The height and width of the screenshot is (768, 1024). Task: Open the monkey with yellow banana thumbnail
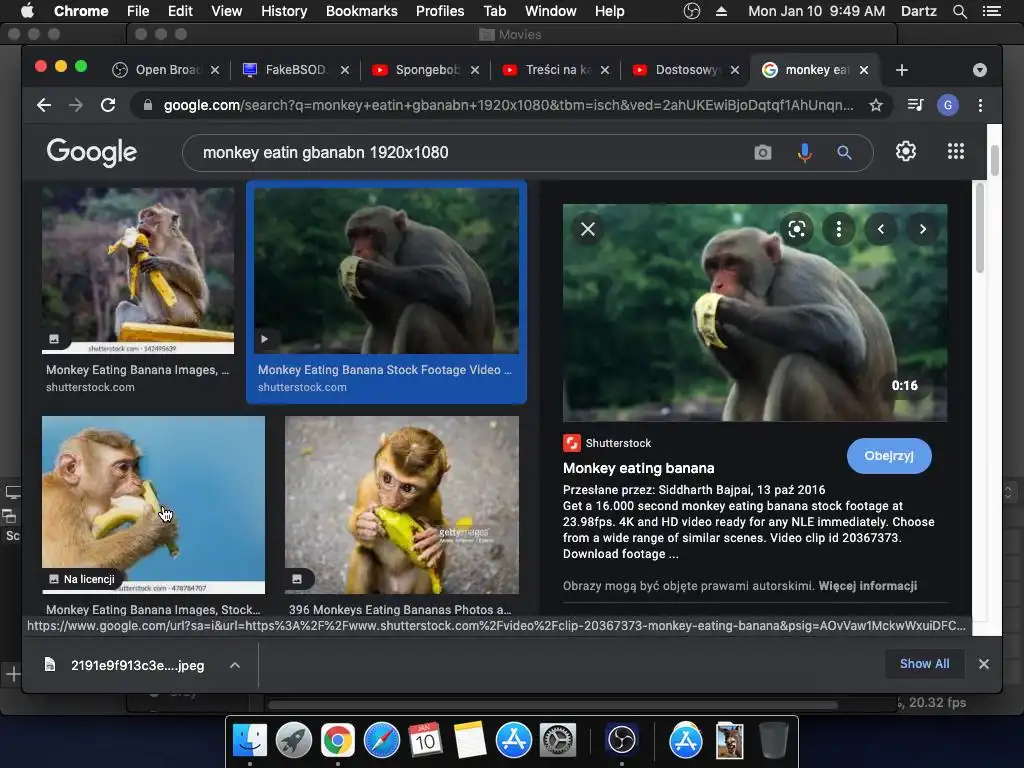(138, 270)
